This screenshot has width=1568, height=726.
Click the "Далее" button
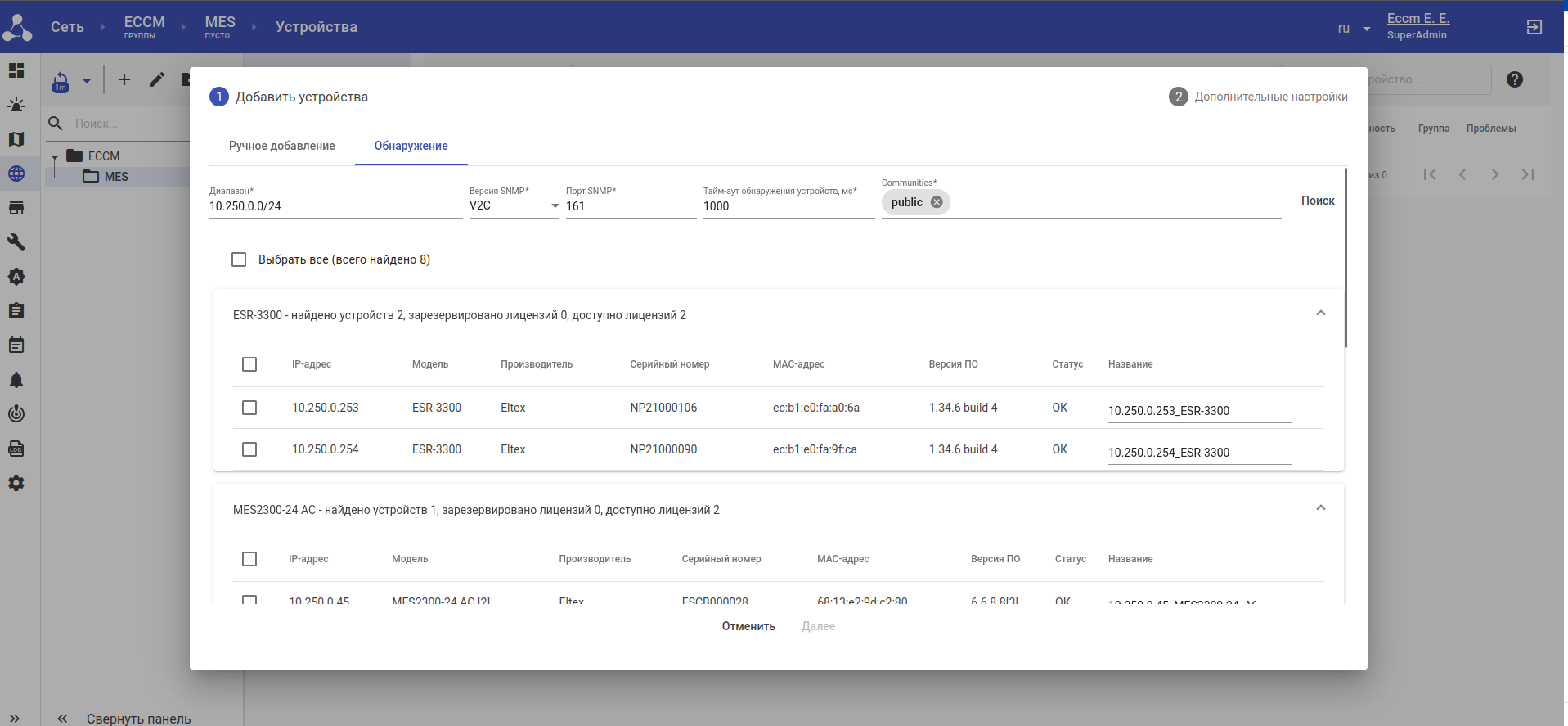click(819, 626)
